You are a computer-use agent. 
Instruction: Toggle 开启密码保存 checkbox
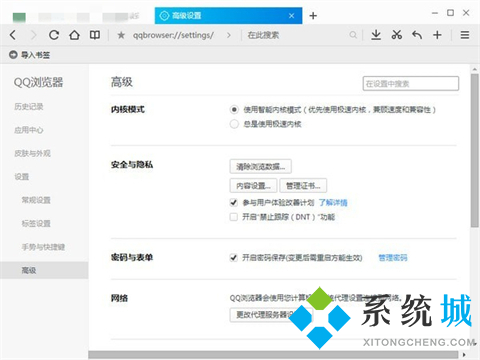click(234, 257)
